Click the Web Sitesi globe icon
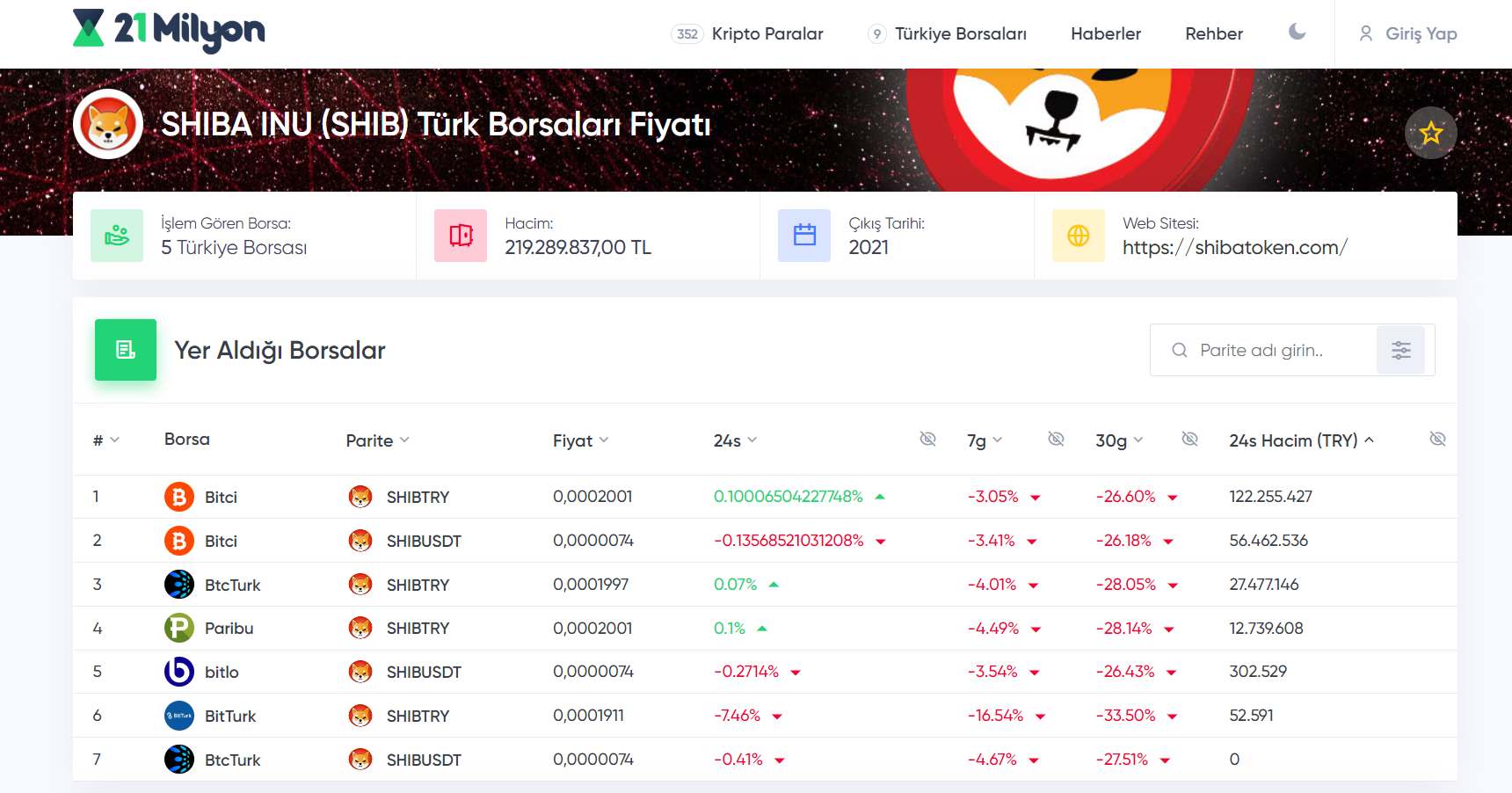The height and width of the screenshot is (793, 1512). click(1079, 236)
